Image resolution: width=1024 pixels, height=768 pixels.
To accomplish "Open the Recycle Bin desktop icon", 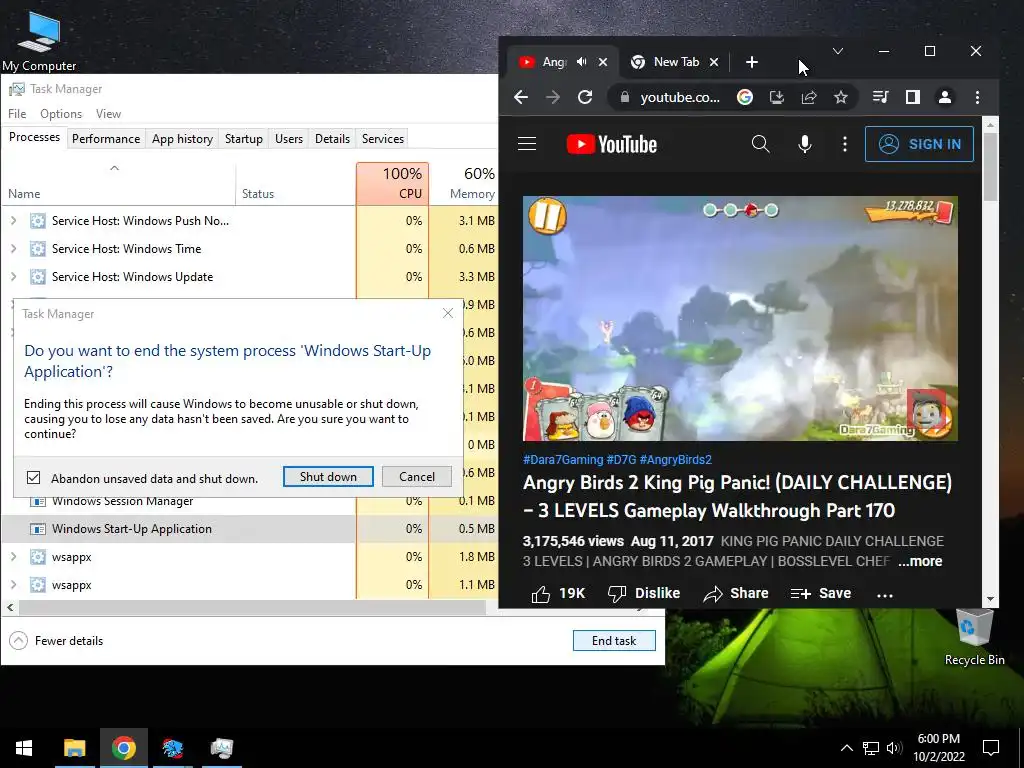I will tap(974, 637).
